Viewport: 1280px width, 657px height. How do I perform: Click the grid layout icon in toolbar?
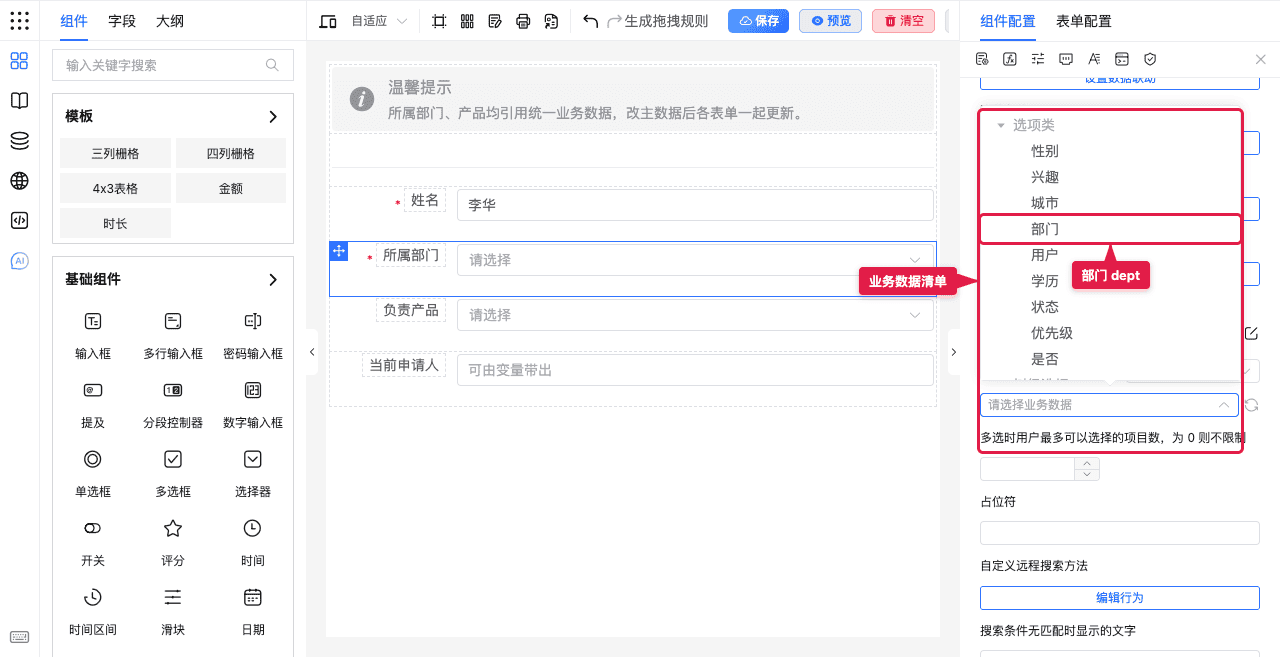[467, 21]
